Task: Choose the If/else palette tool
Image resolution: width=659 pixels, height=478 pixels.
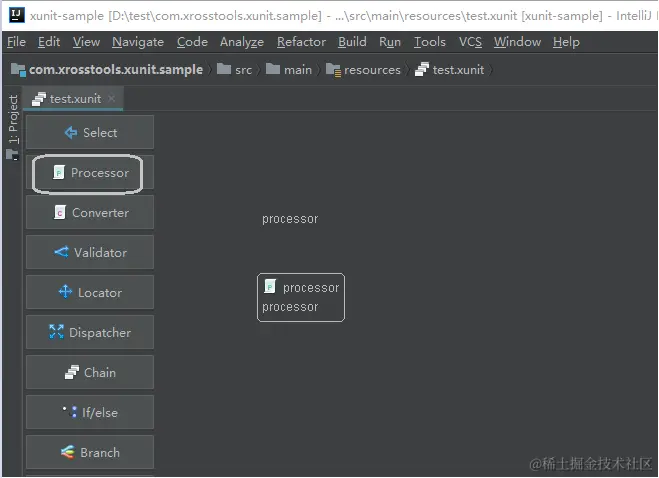Action: click(x=90, y=412)
